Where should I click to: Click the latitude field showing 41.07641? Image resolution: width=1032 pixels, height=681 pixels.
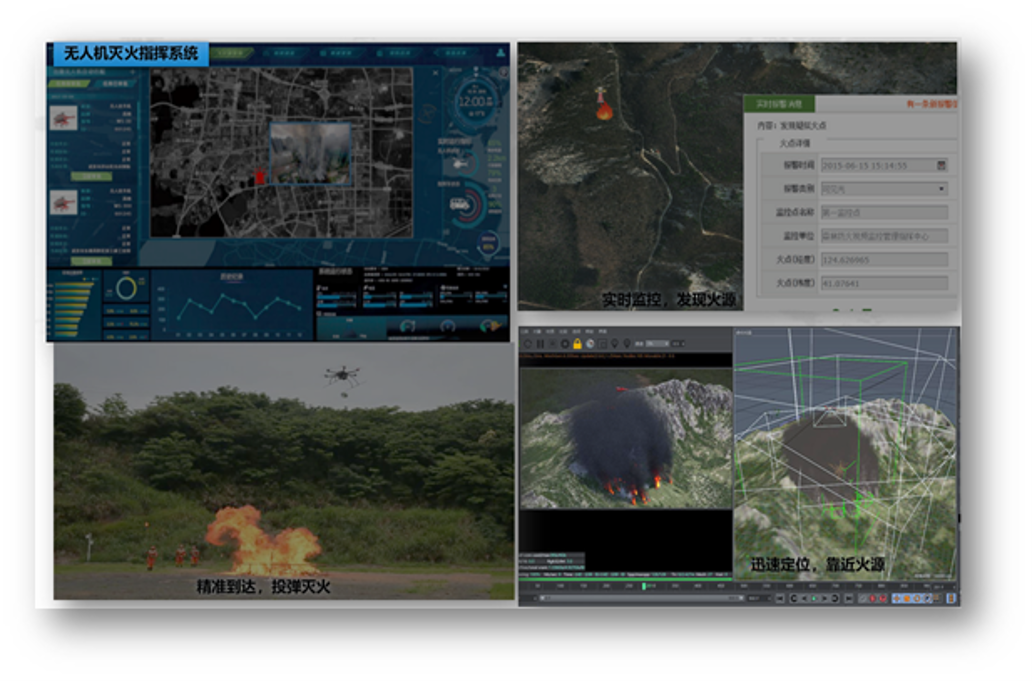(885, 284)
